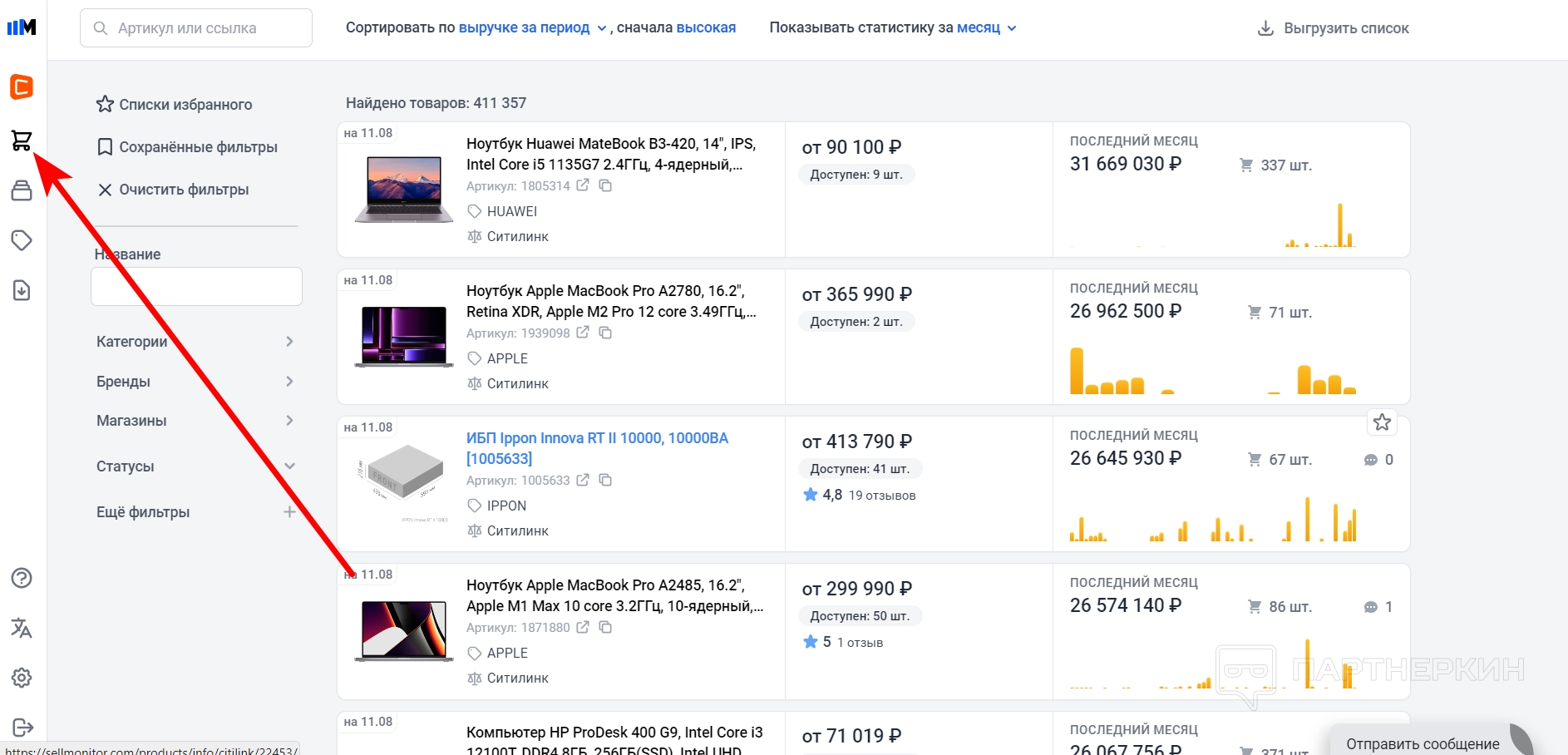Click the shopping cart icon in left sidebar
This screenshot has height=755, width=1568.
[22, 141]
